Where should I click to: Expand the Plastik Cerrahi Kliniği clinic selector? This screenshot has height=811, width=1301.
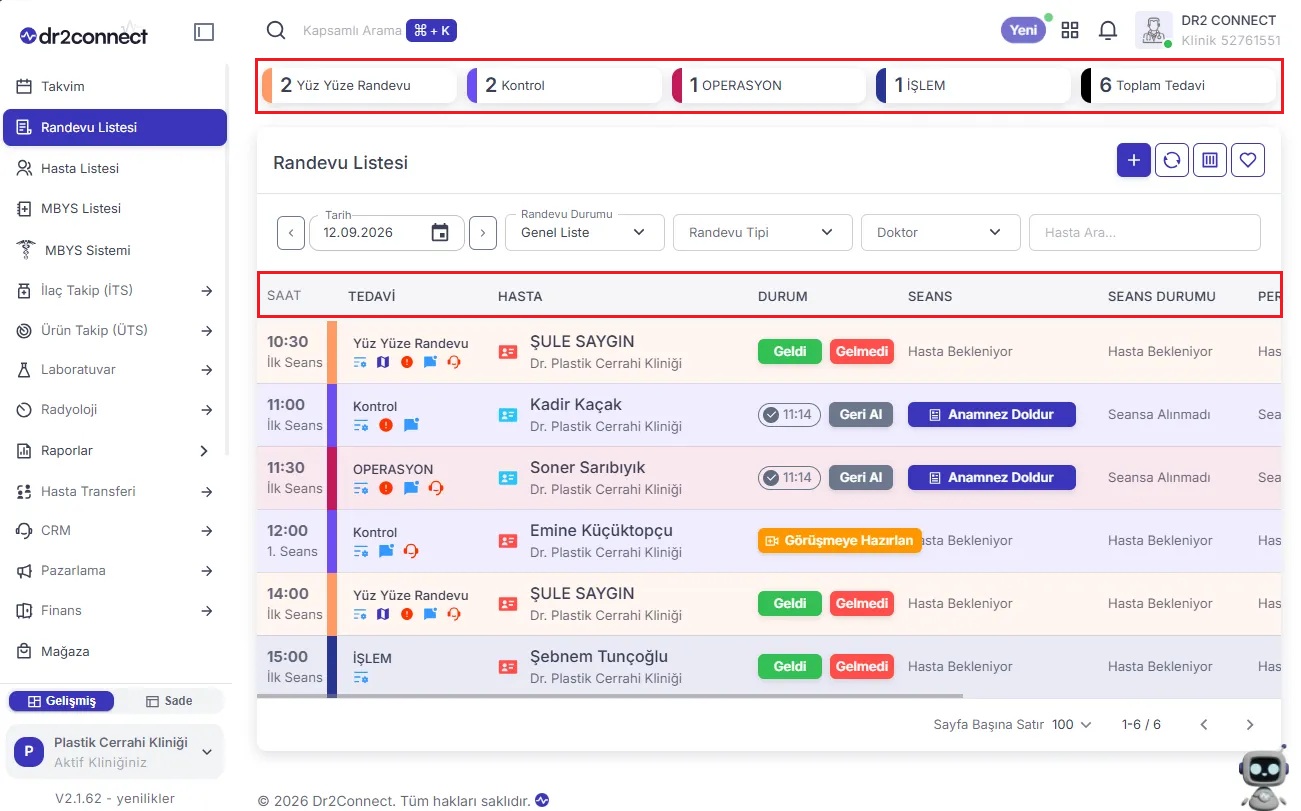[115, 752]
